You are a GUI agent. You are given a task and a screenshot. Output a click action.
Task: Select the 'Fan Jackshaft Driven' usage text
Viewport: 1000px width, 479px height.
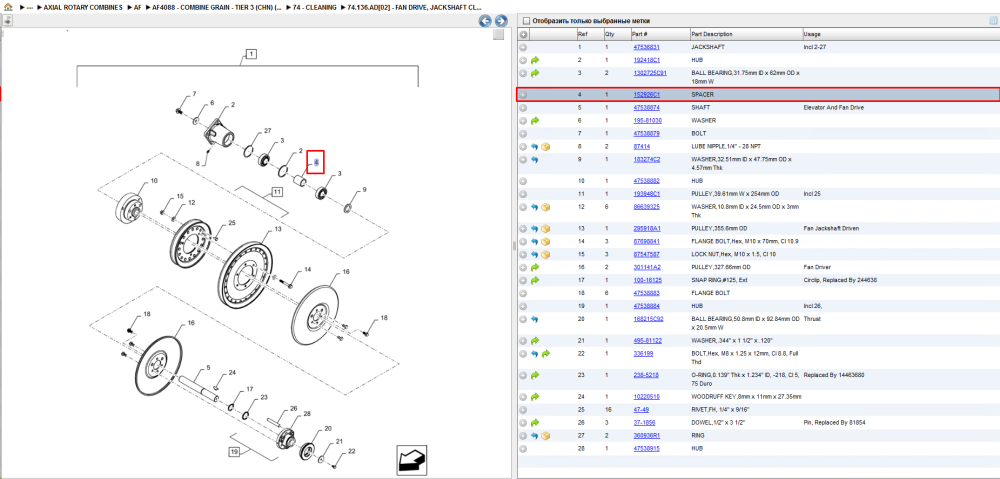(x=831, y=228)
